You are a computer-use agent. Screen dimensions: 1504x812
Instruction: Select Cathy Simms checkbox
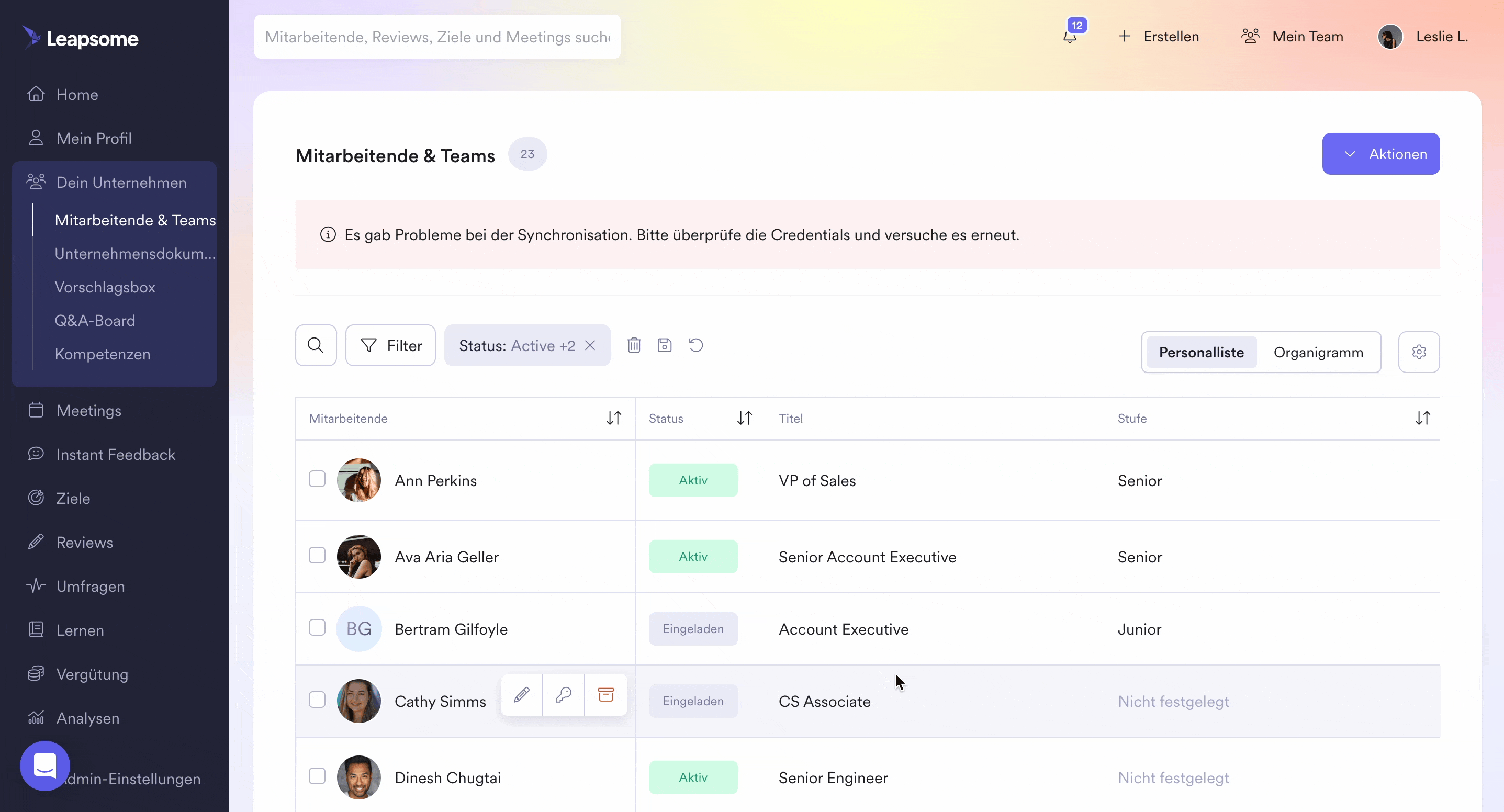pos(317,700)
